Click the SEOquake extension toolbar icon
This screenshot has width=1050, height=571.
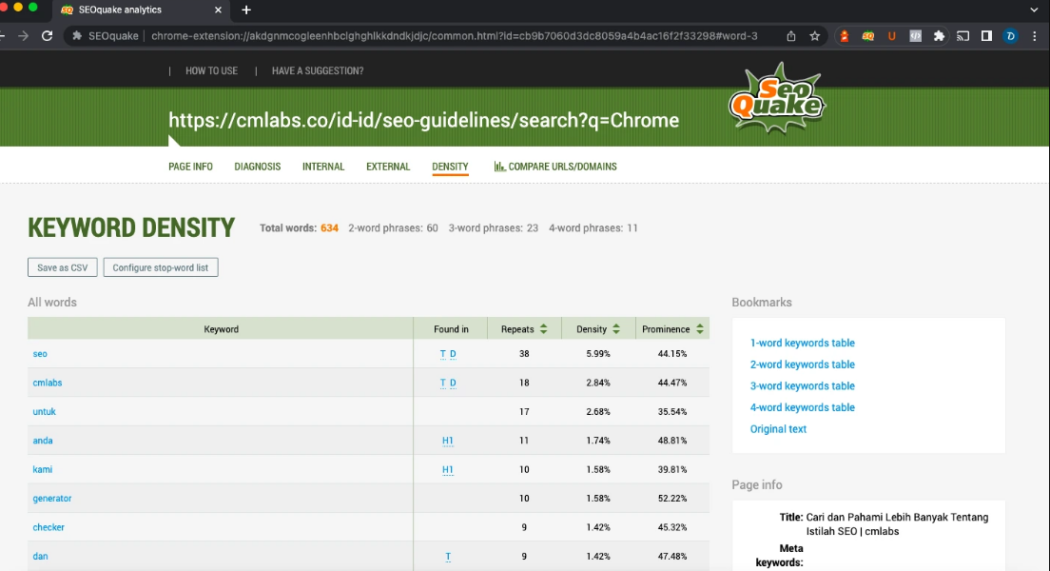click(x=868, y=36)
